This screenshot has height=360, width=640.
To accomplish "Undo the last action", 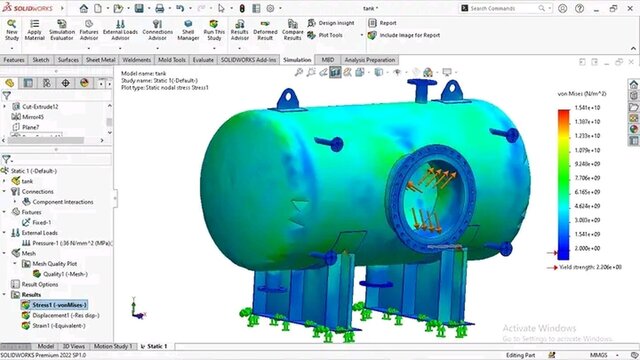I will point(180,8).
